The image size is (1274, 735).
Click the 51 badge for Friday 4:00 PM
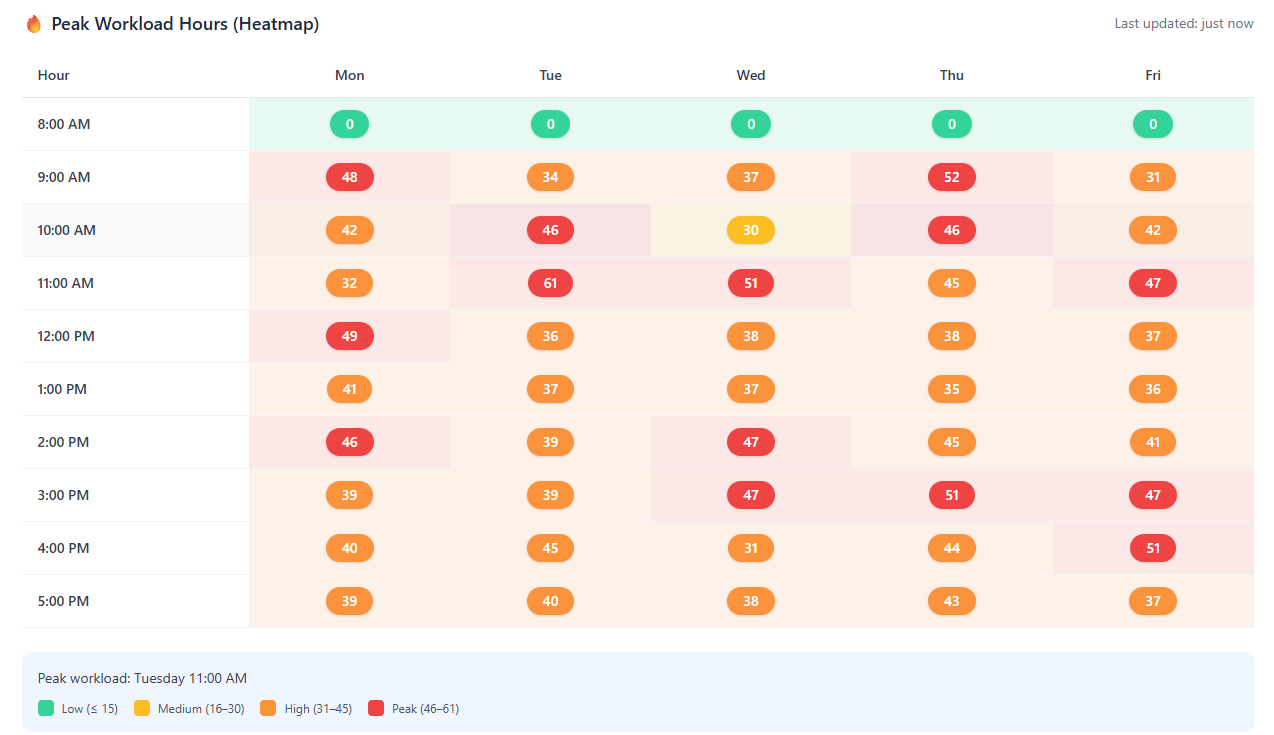coord(1152,548)
